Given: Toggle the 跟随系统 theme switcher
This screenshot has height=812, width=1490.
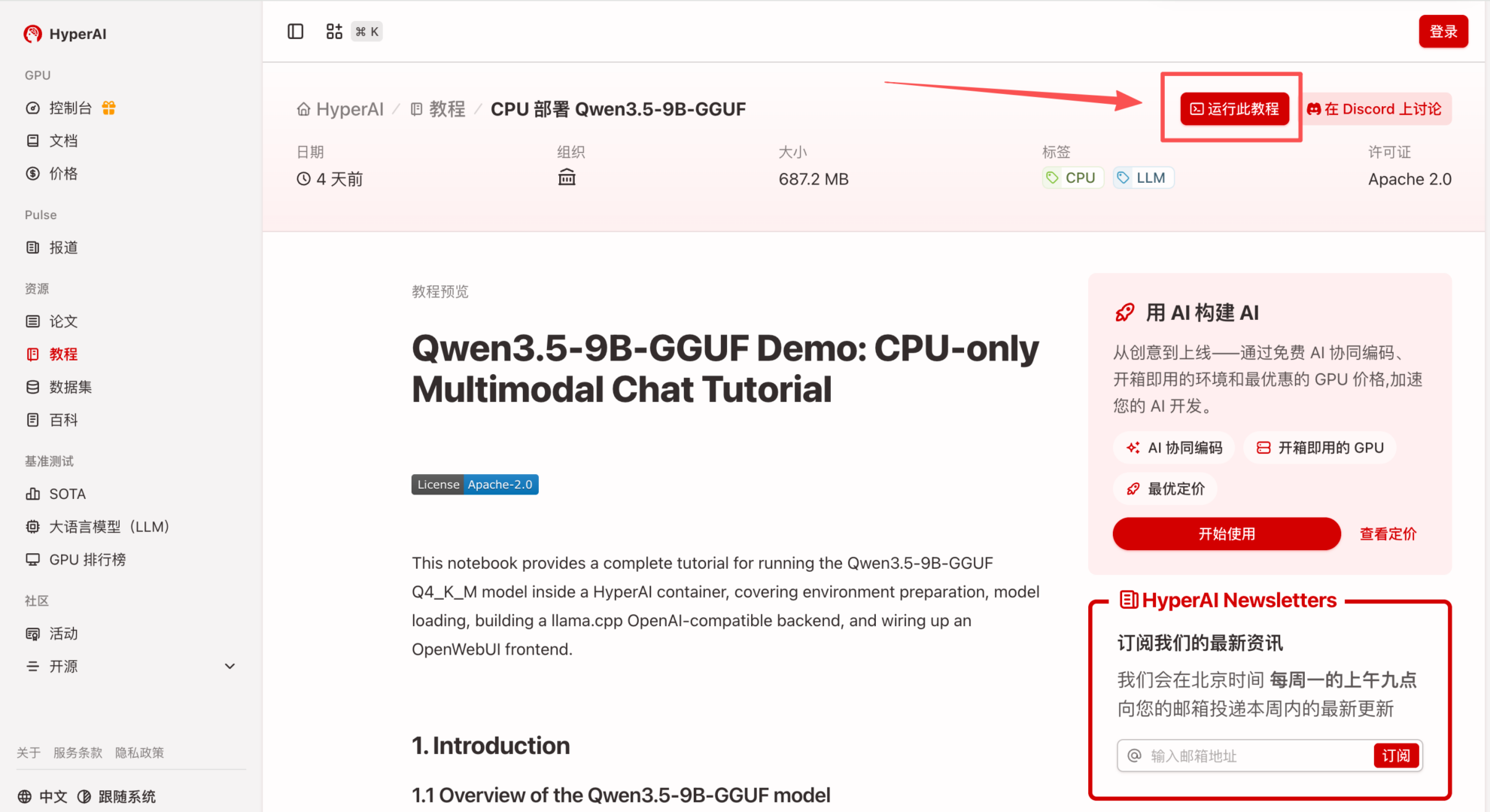Looking at the screenshot, I should click(x=117, y=796).
